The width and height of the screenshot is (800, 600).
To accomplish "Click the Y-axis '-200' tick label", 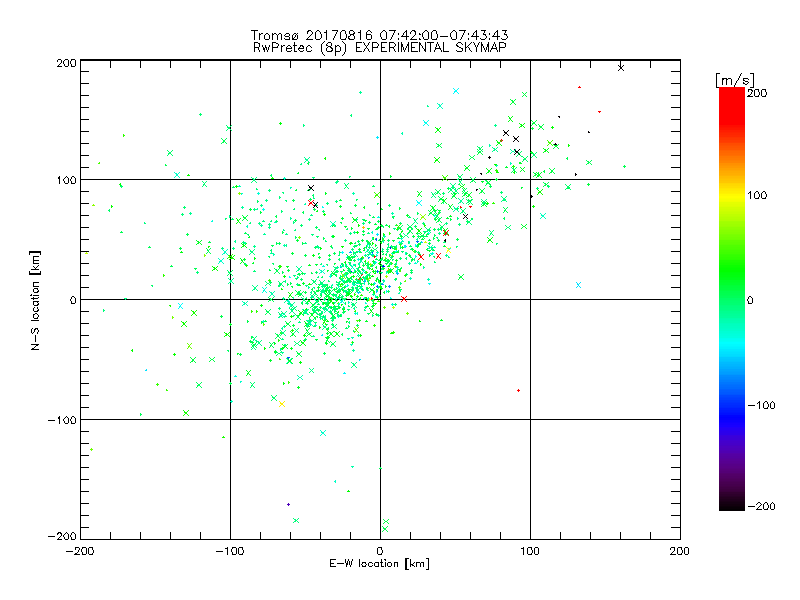I will click(62, 536).
